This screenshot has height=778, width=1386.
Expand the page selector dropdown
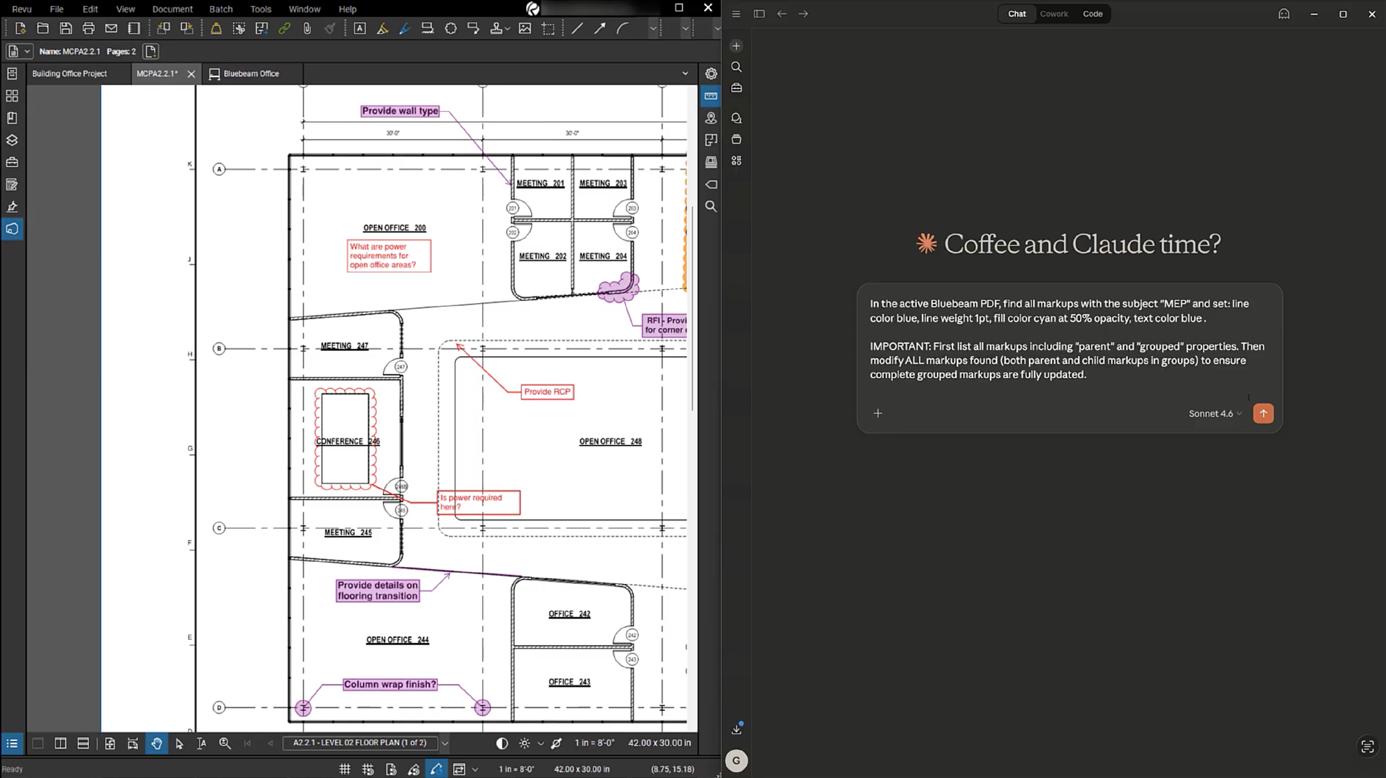tap(444, 743)
